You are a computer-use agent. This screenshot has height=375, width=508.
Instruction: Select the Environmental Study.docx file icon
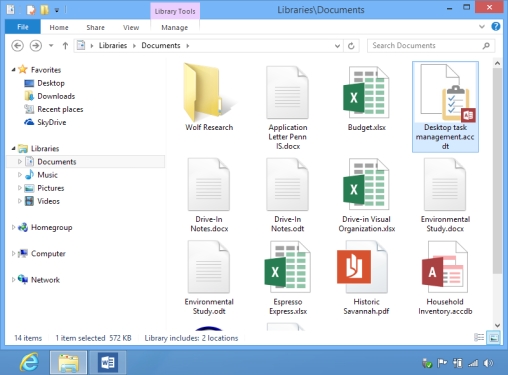[445, 184]
